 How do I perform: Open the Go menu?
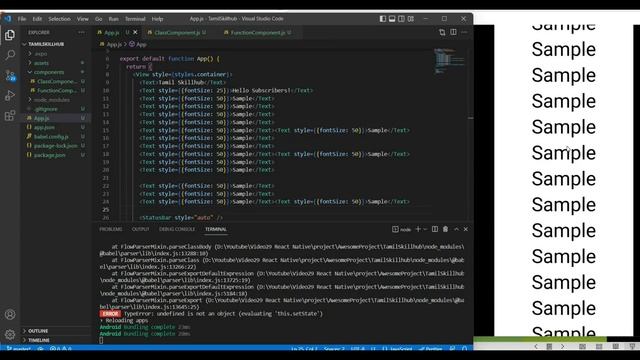tap(99, 19)
